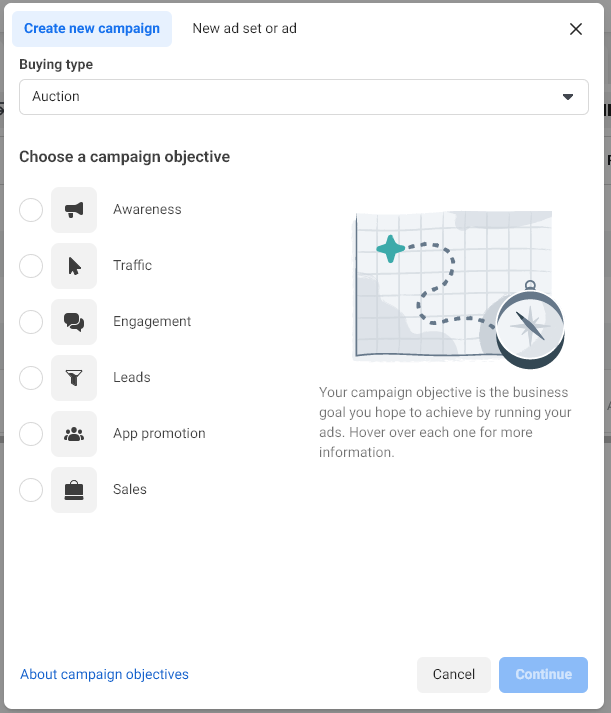
Task: Click the dropdown arrow beside Auction
Action: tap(568, 97)
